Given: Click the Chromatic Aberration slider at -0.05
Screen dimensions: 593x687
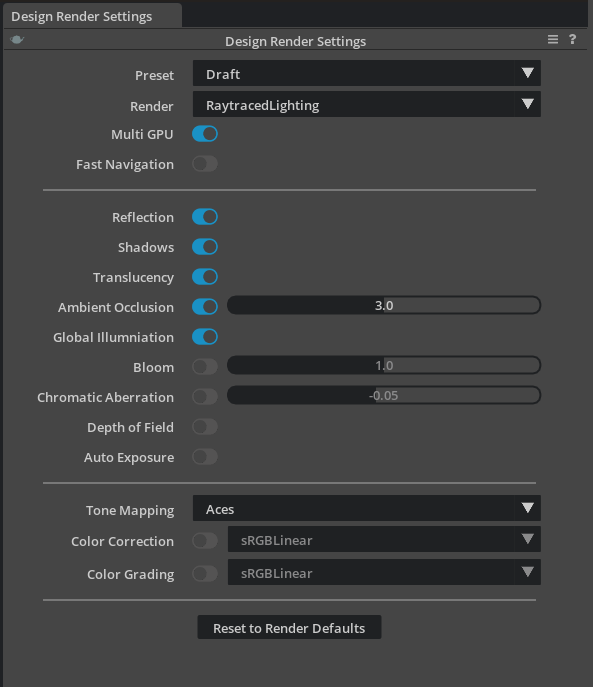Looking at the screenshot, I should pos(383,395).
